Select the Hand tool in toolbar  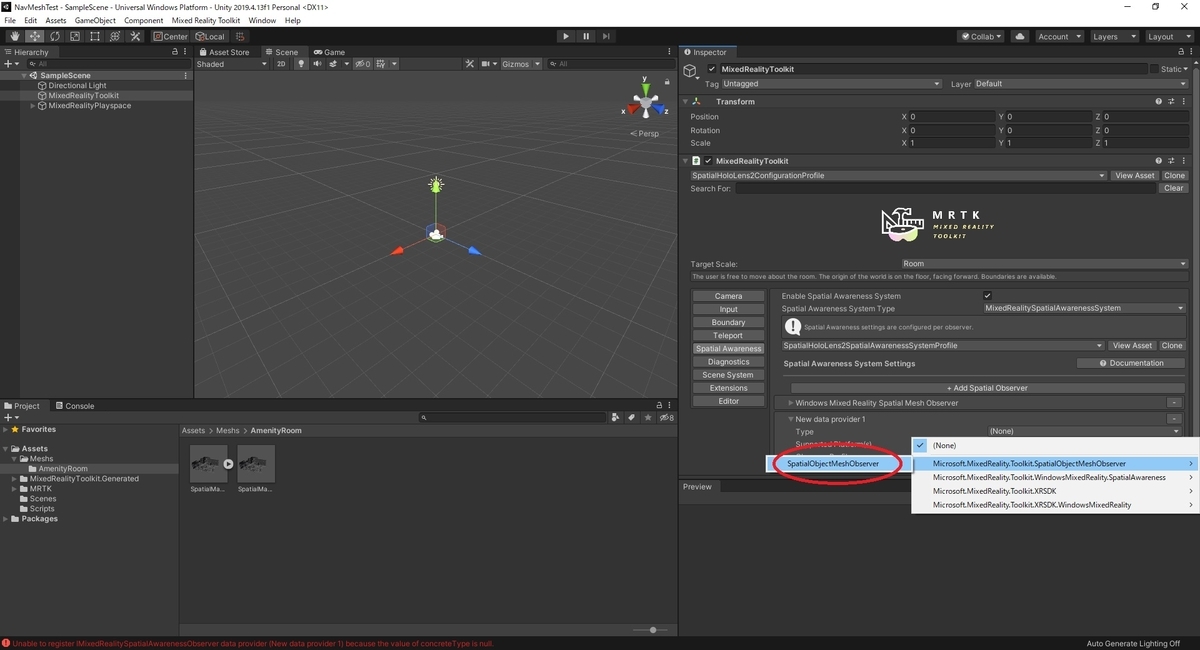14,37
